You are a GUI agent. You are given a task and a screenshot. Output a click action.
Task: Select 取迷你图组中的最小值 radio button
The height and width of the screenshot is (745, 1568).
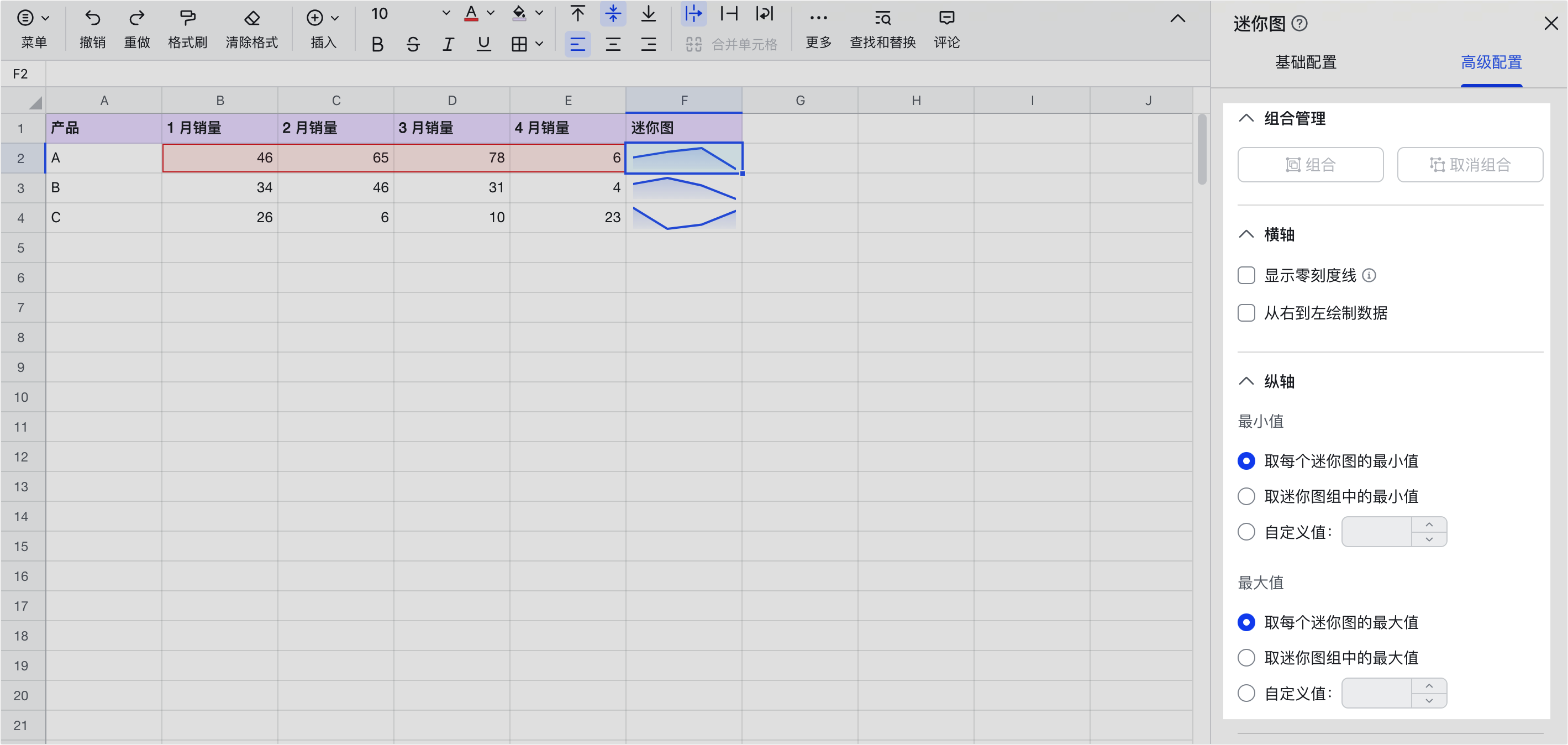point(1248,495)
